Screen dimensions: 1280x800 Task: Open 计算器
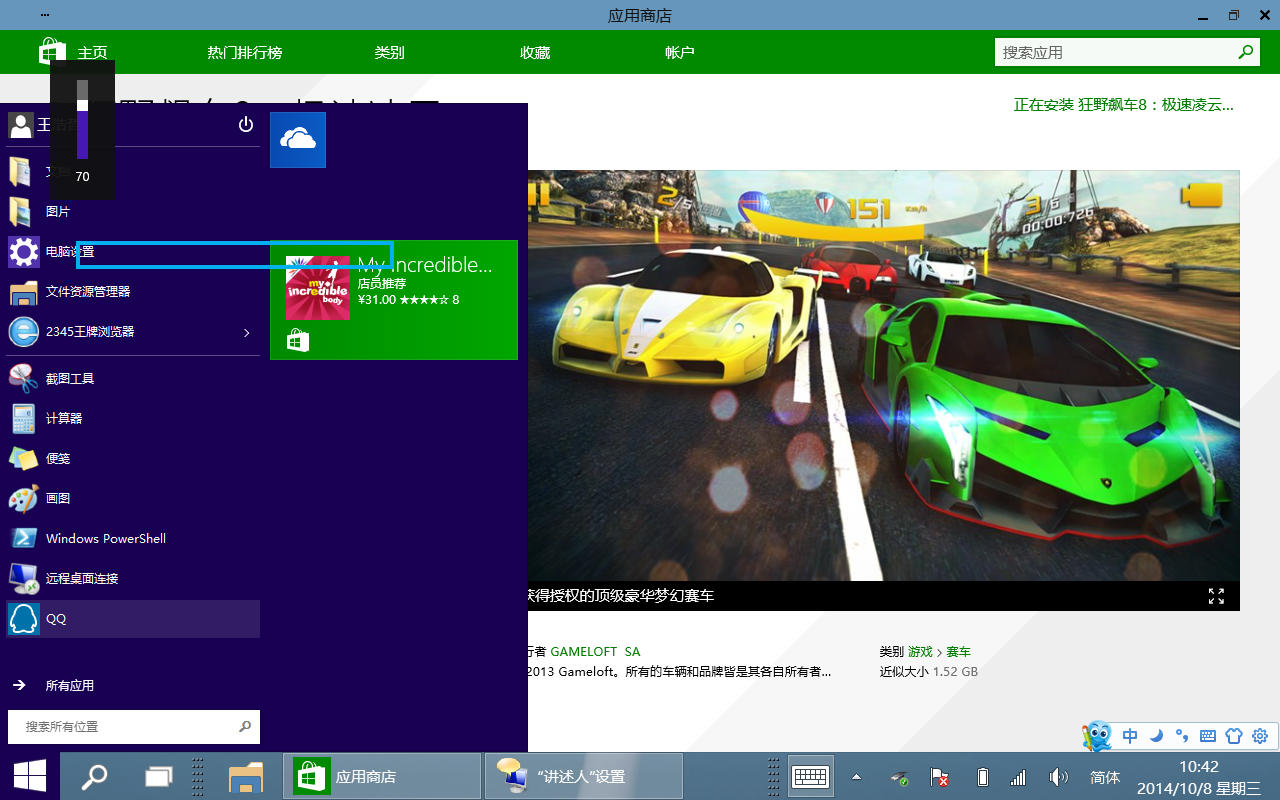tap(134, 418)
